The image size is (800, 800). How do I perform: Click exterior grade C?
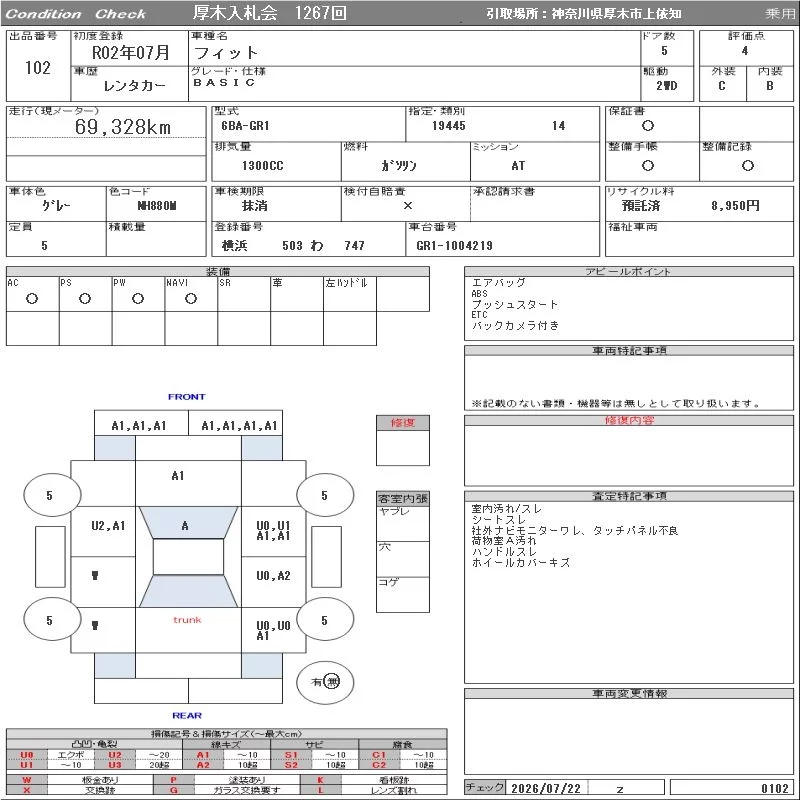[721, 86]
